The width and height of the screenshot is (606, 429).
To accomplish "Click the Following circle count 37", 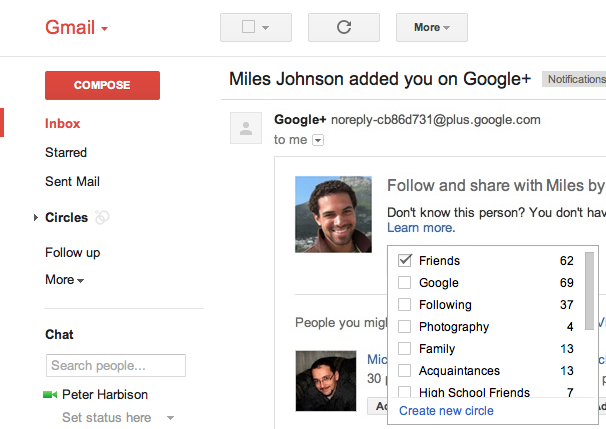I will (567, 305).
